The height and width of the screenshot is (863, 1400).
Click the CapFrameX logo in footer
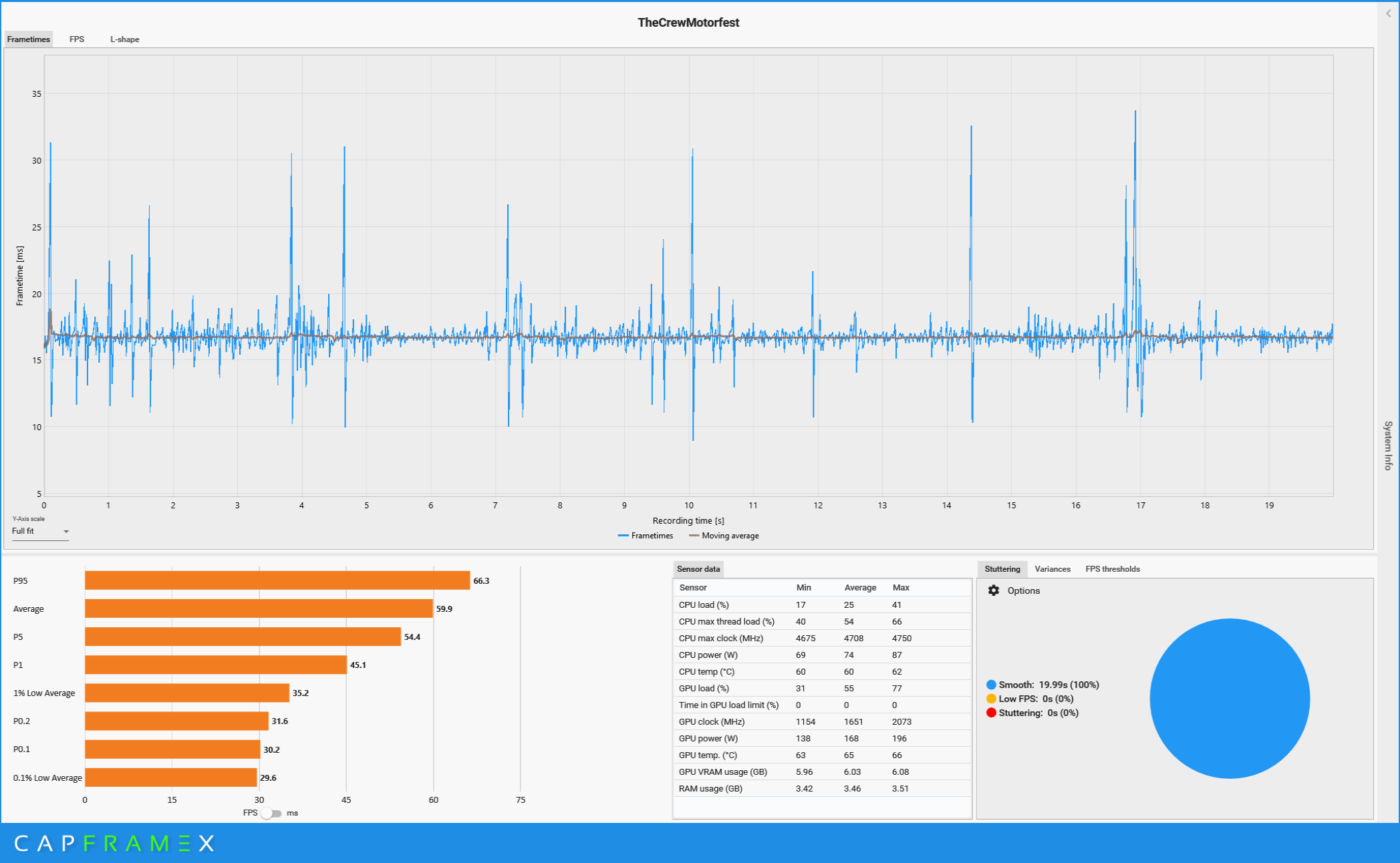pyautogui.click(x=114, y=844)
